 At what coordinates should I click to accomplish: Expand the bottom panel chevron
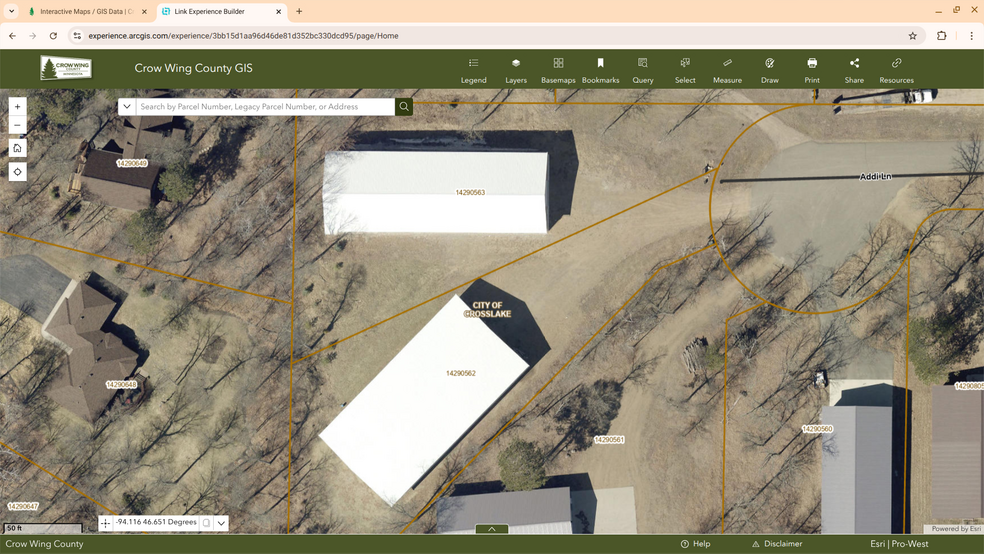[x=491, y=529]
